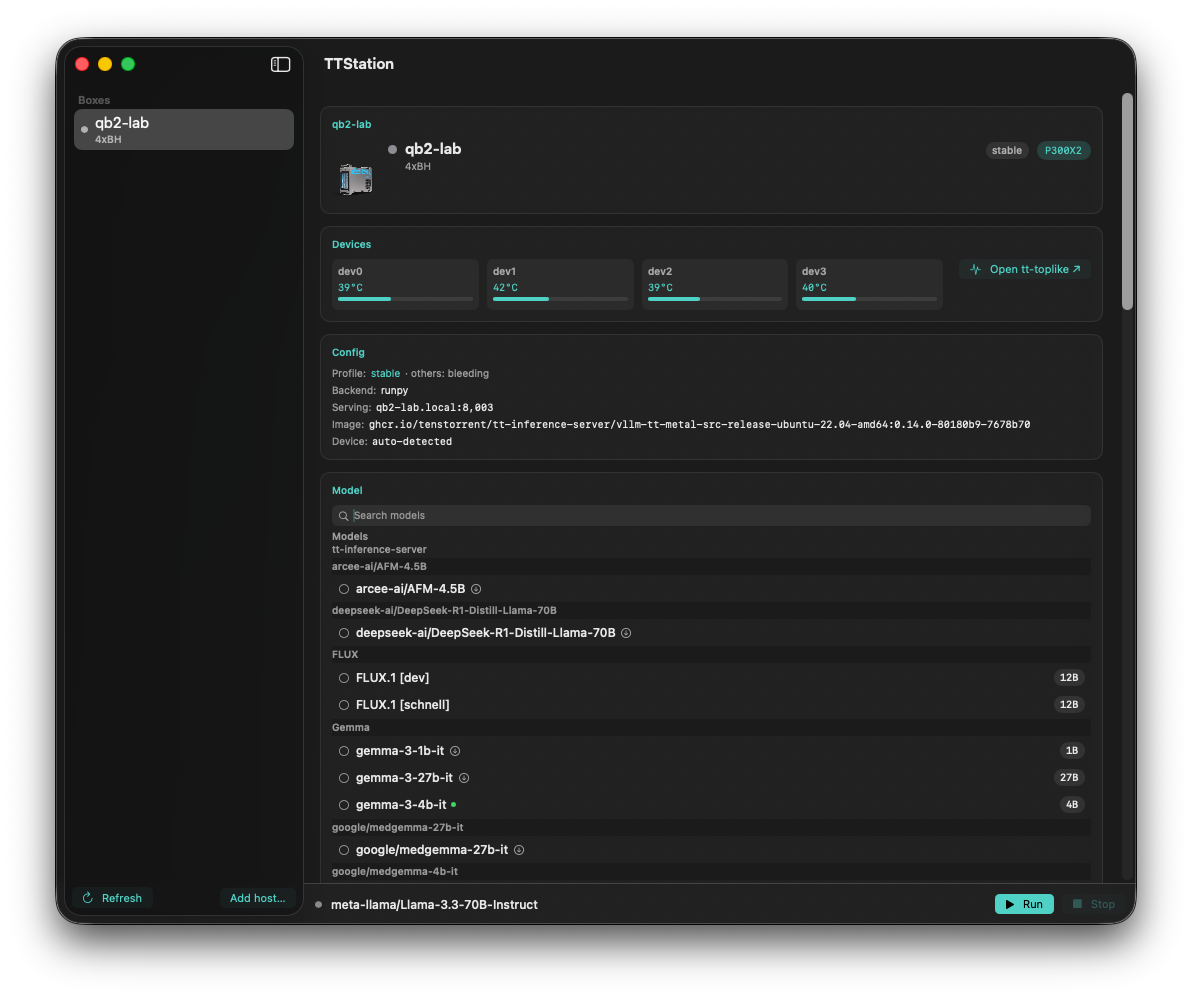Screen dimensions: 1192x998
Task: Click the stable profile link in Config
Action: [385, 373]
